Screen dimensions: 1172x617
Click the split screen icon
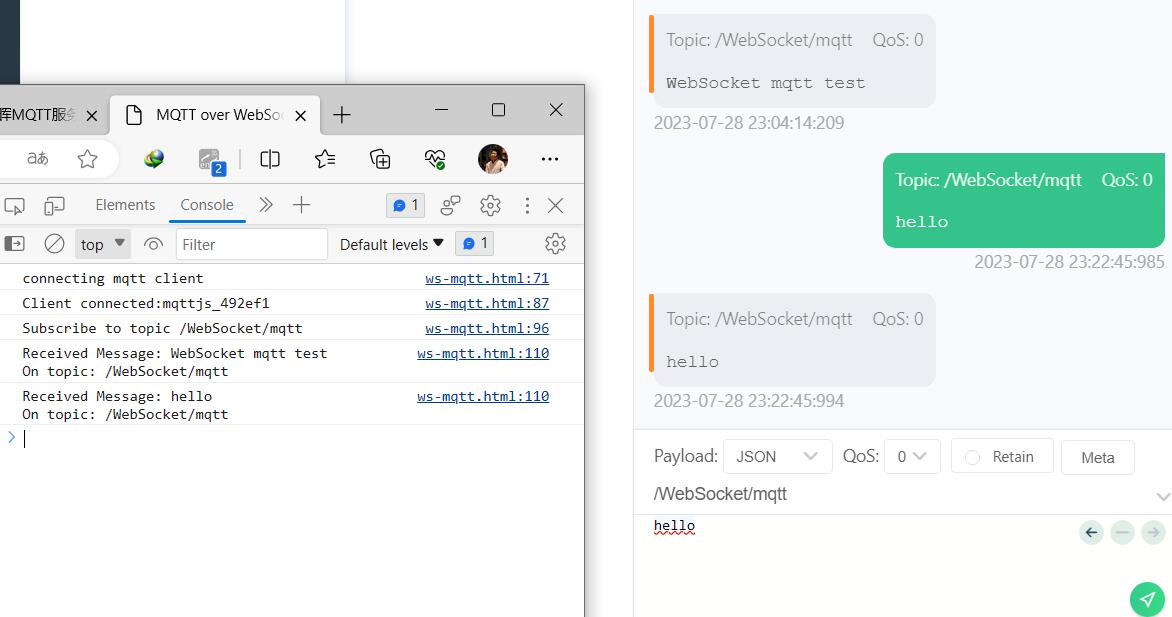tap(270, 159)
